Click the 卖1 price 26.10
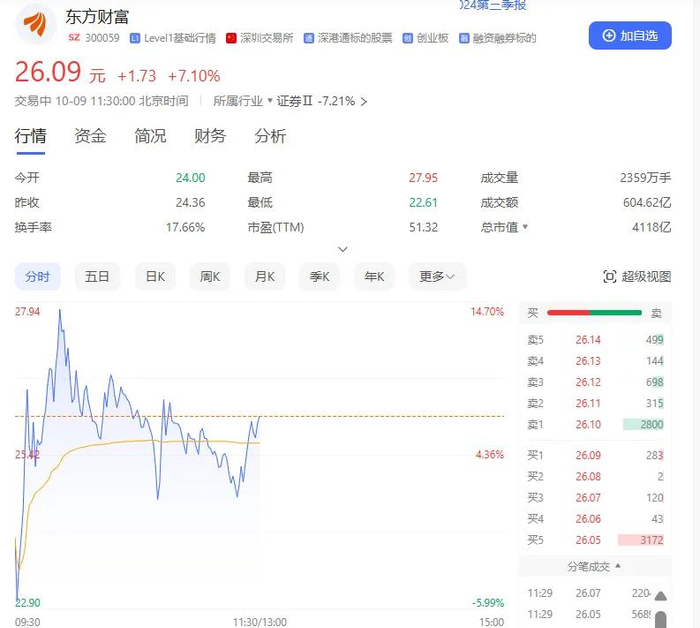This screenshot has width=700, height=628. click(588, 424)
